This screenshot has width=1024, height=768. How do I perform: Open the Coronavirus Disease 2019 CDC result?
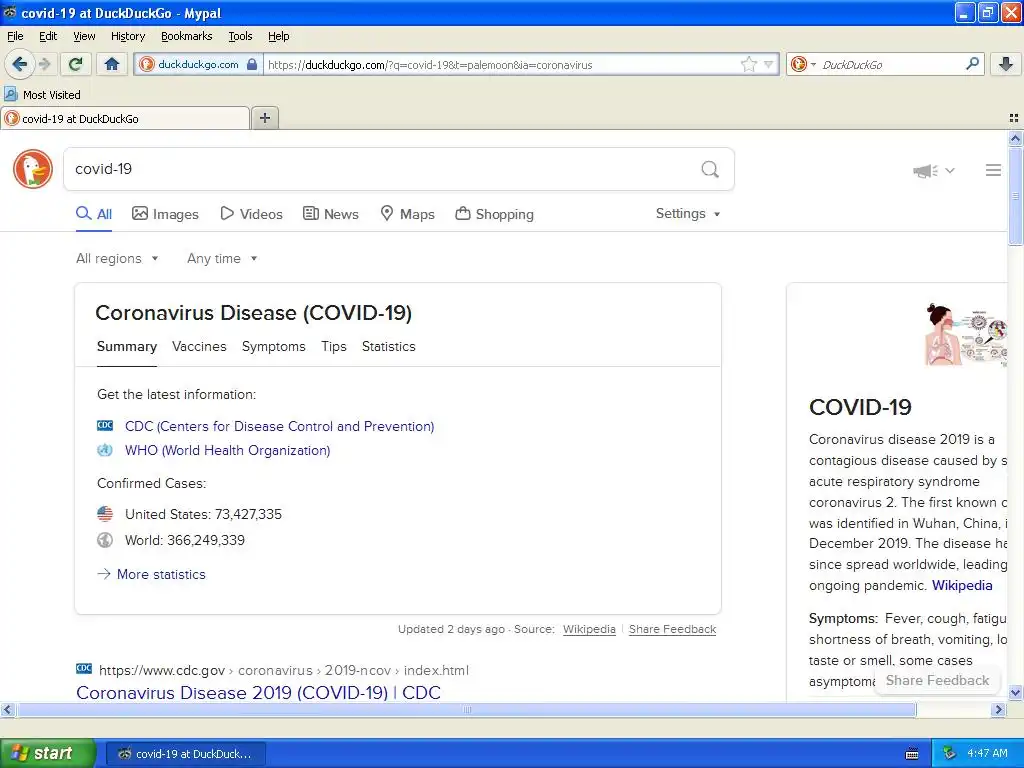[x=259, y=692]
